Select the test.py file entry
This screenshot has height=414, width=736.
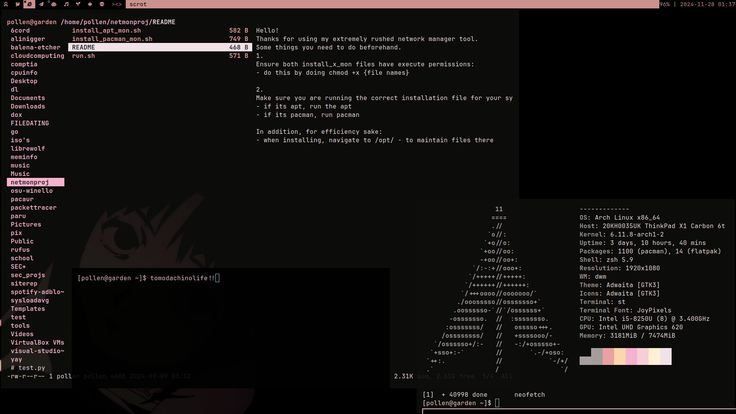click(x=28, y=368)
